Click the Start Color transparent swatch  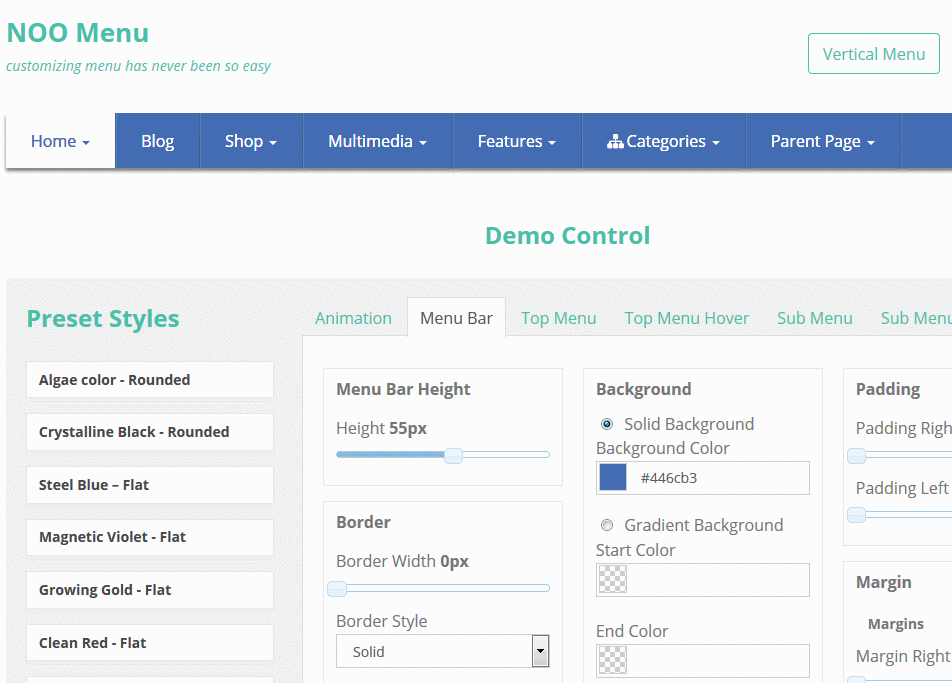(613, 579)
